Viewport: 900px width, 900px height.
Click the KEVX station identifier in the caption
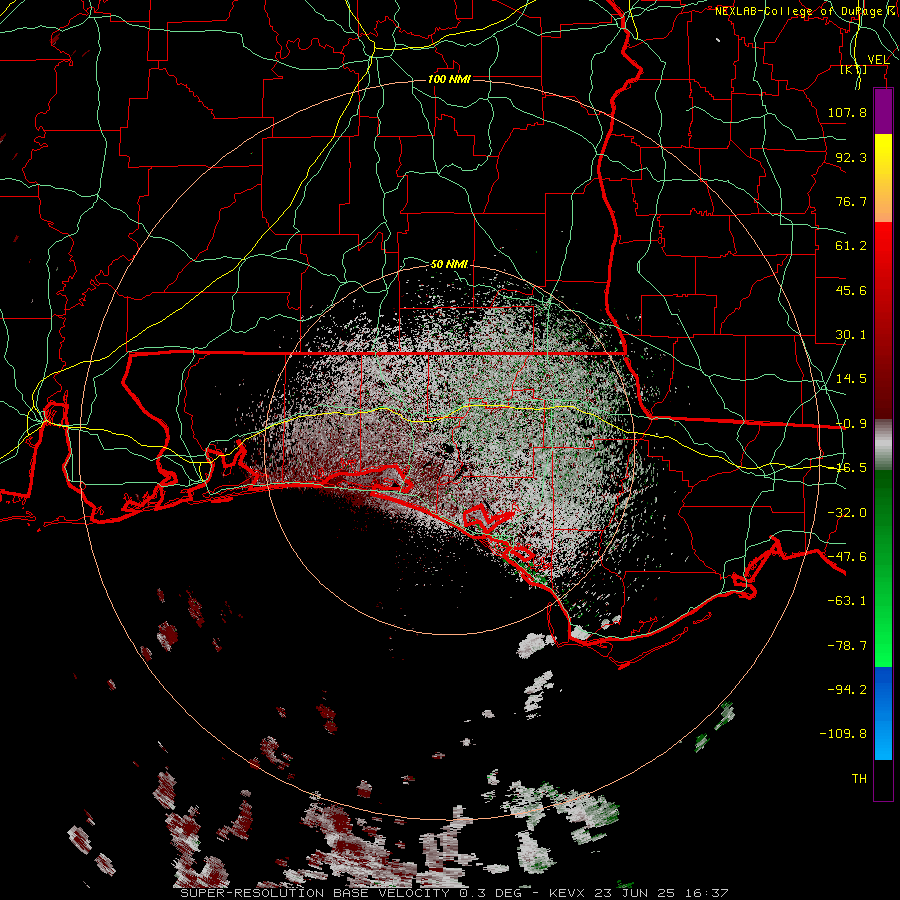pos(566,893)
